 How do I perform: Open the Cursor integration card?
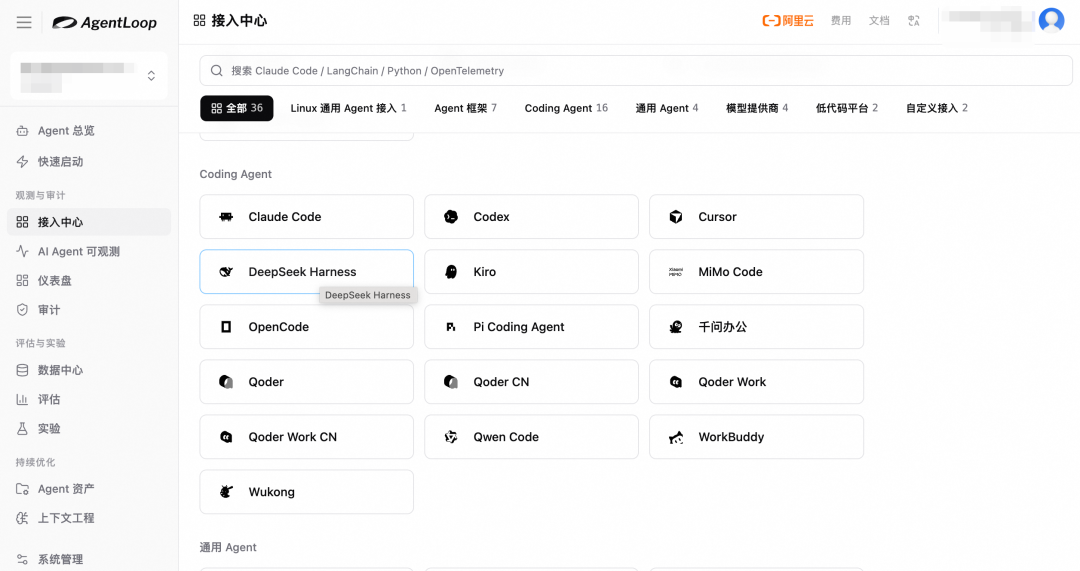coord(756,217)
